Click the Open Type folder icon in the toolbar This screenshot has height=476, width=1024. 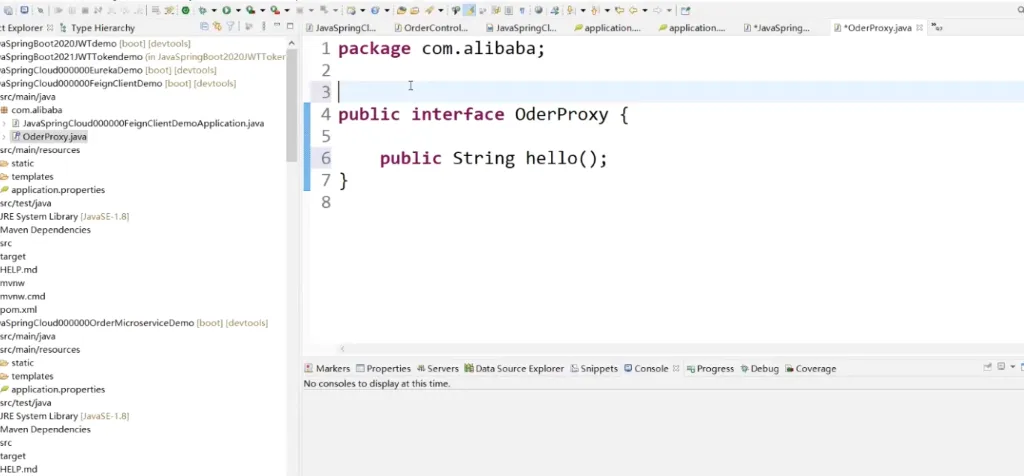[x=401, y=10]
